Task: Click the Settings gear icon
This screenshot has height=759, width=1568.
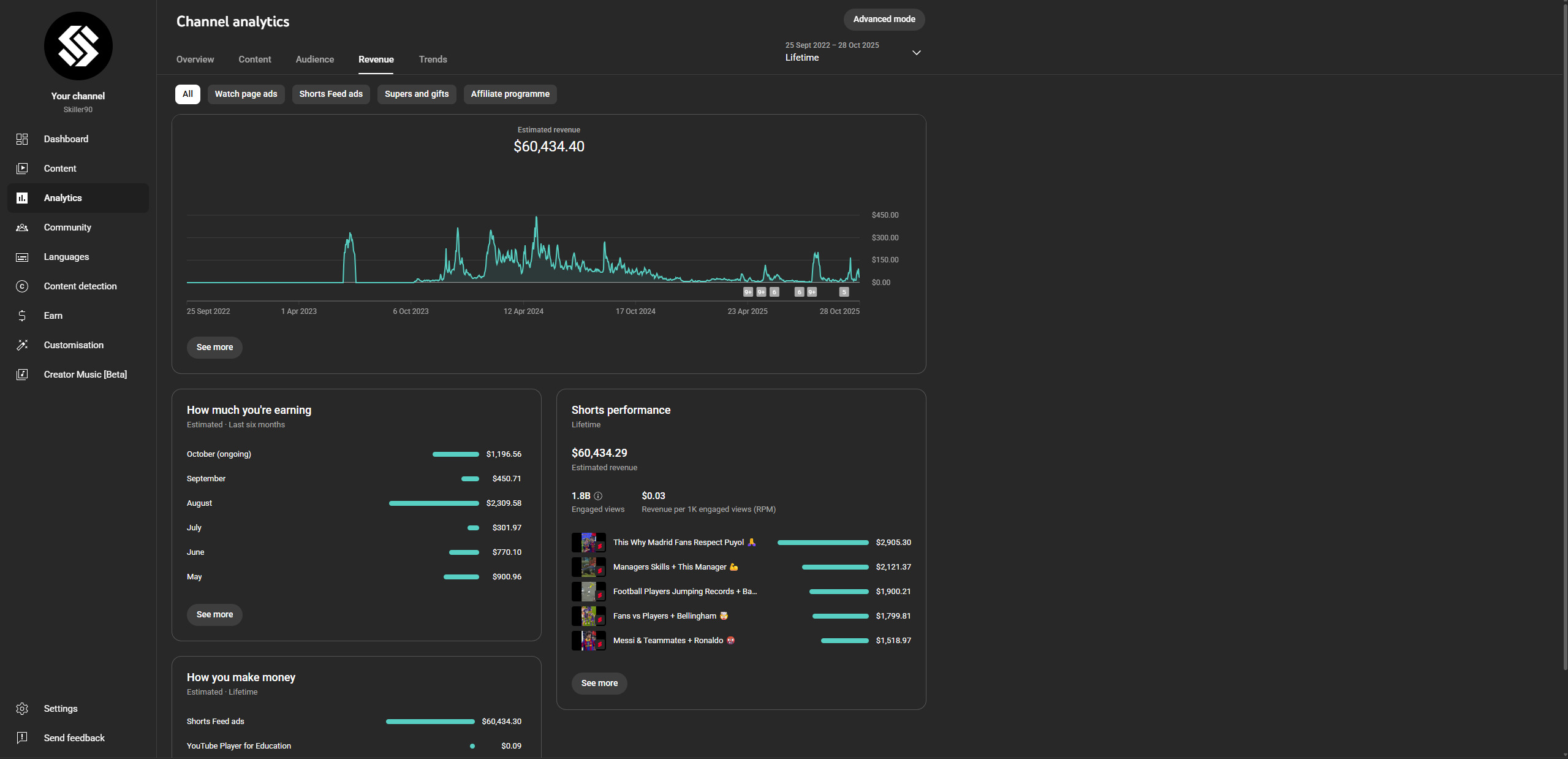Action: [22, 709]
